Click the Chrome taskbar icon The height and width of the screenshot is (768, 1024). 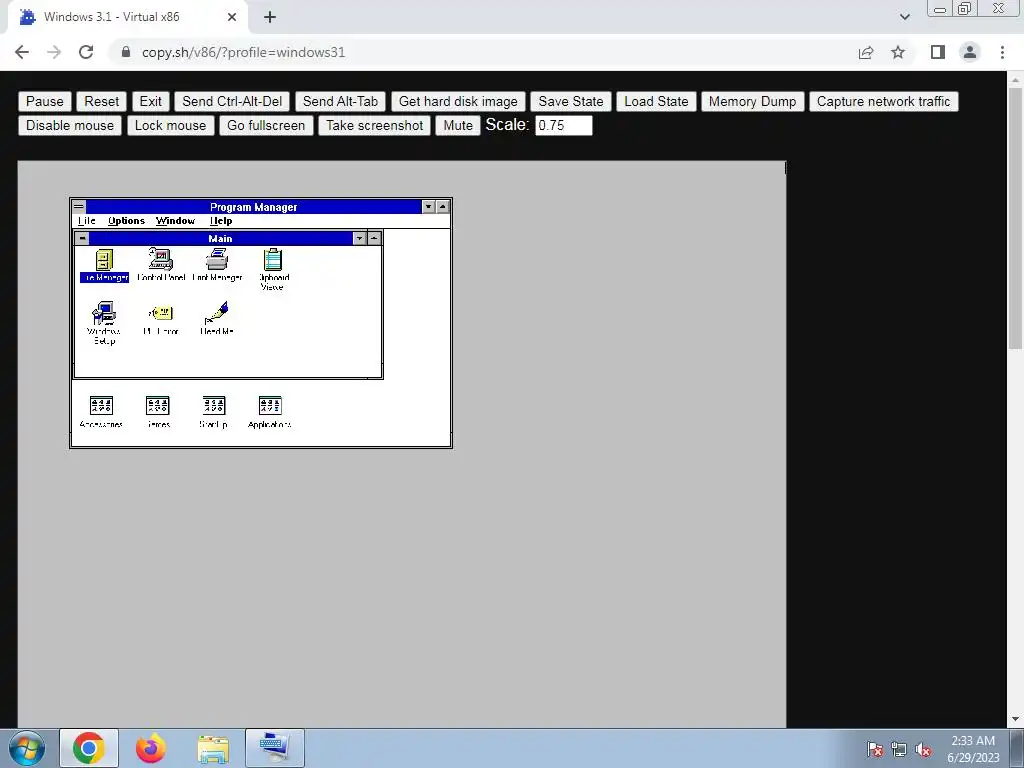pyautogui.click(x=89, y=748)
